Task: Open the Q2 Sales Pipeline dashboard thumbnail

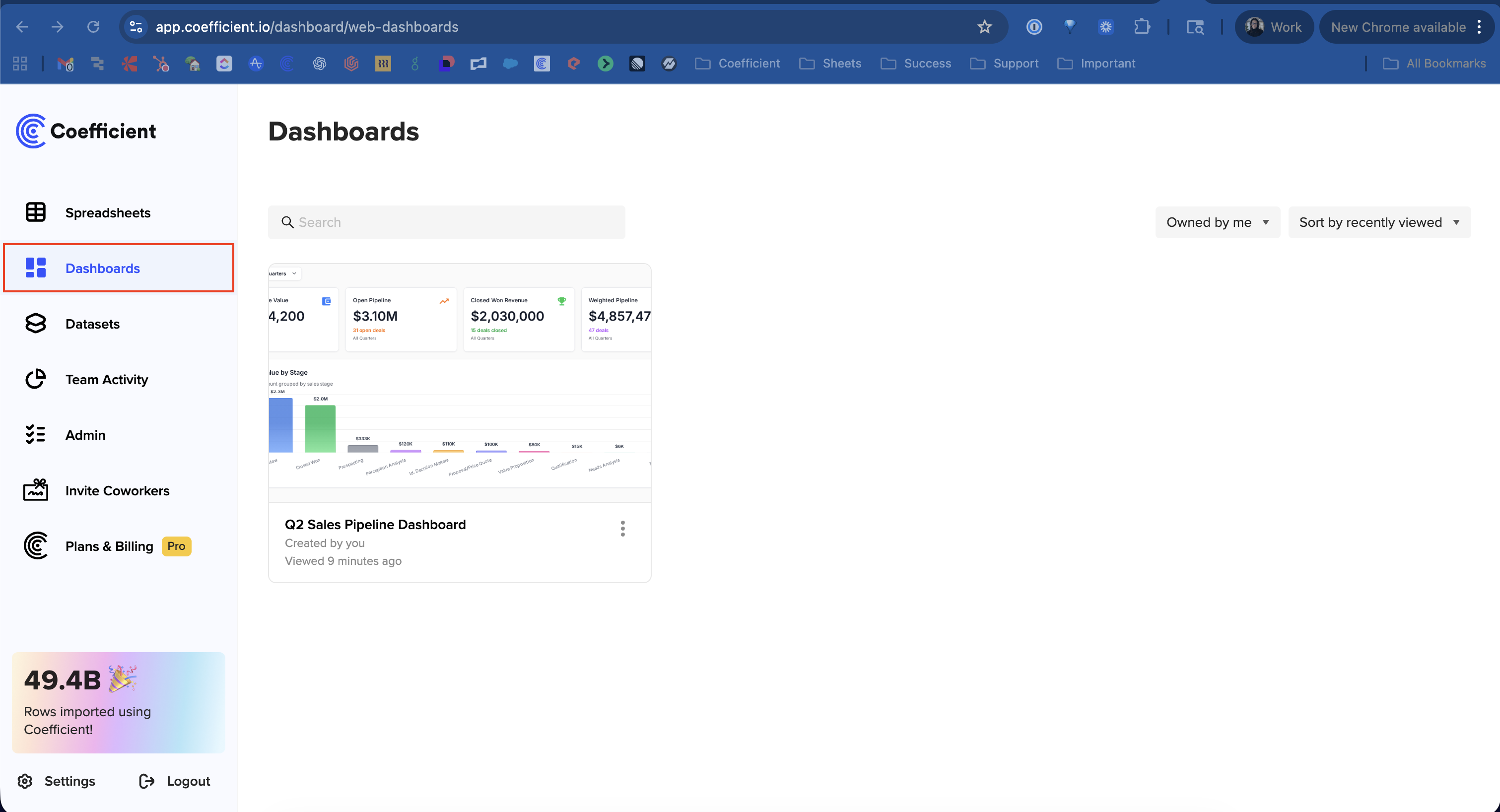Action: click(x=460, y=383)
